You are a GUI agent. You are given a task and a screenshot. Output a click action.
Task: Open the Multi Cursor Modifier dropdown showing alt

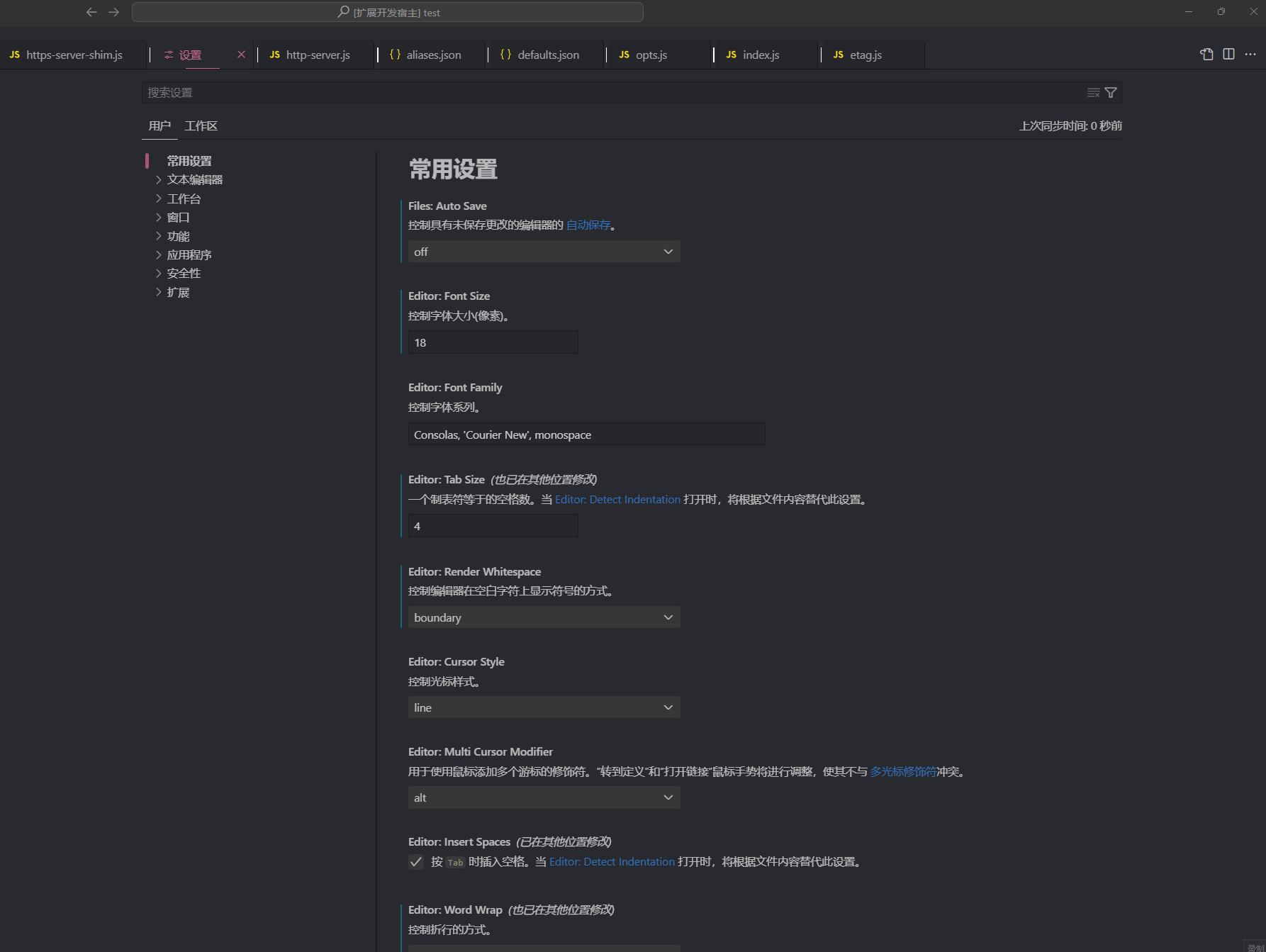[x=544, y=797]
